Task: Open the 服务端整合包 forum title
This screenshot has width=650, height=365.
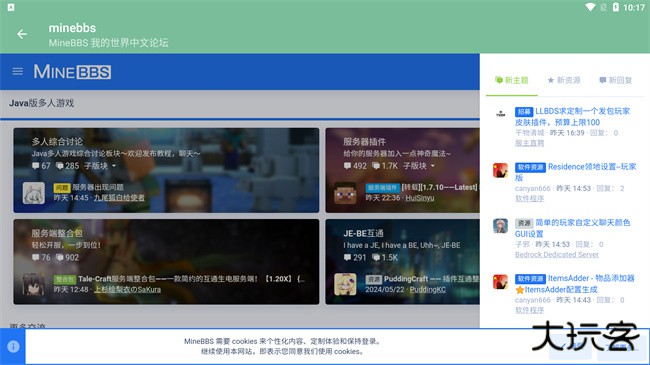Action: click(57, 233)
